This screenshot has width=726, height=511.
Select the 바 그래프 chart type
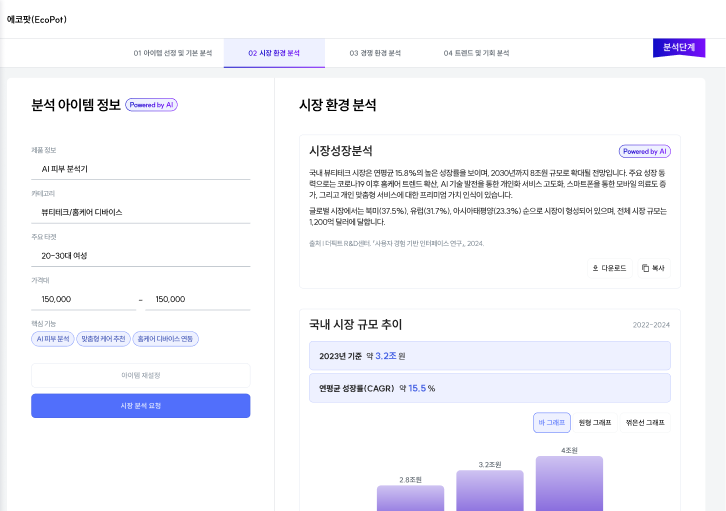(x=551, y=422)
